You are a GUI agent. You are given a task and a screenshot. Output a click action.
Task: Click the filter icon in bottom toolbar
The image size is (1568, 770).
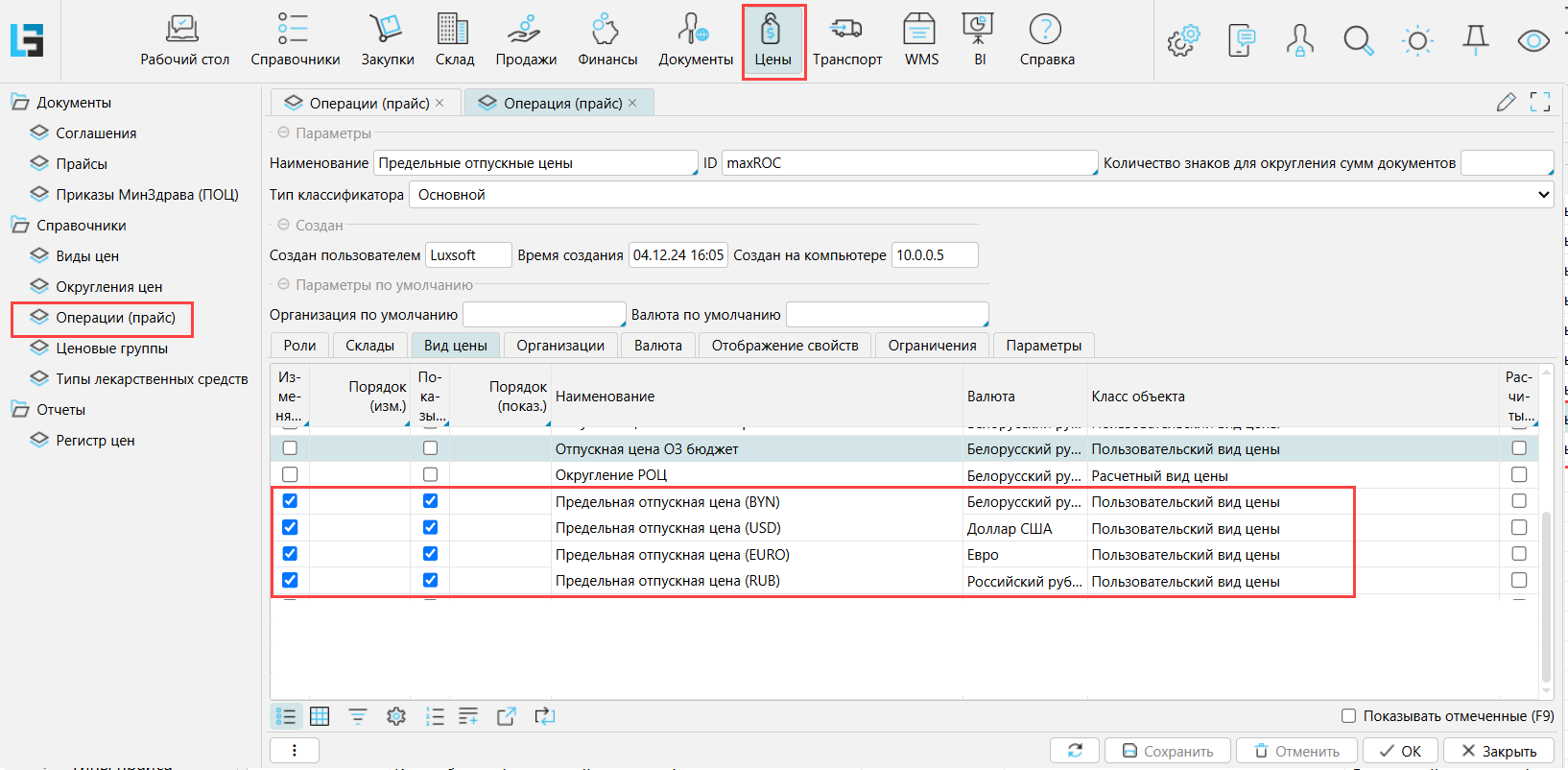pos(358,716)
